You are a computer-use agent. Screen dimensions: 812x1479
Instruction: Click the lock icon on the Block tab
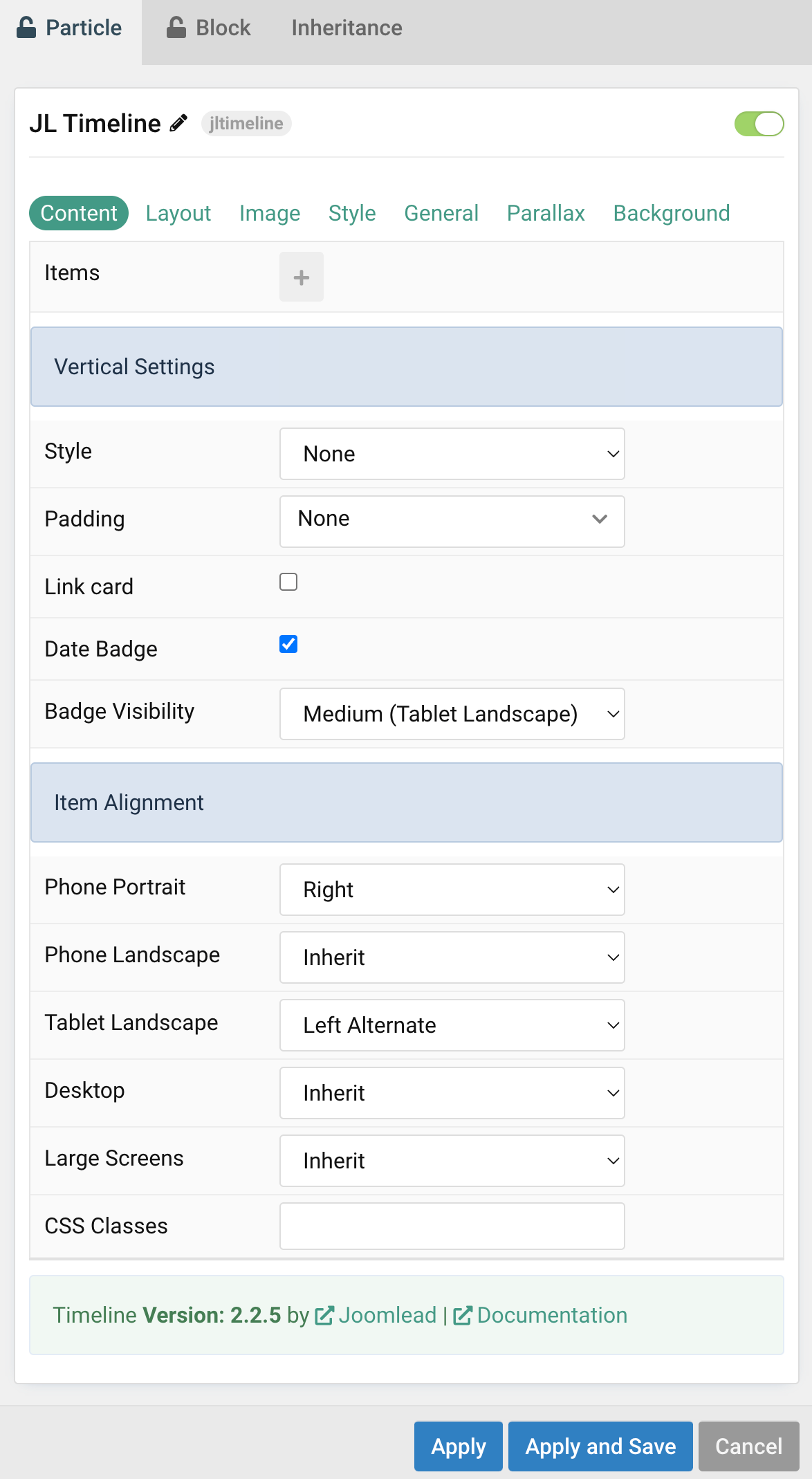[x=176, y=27]
